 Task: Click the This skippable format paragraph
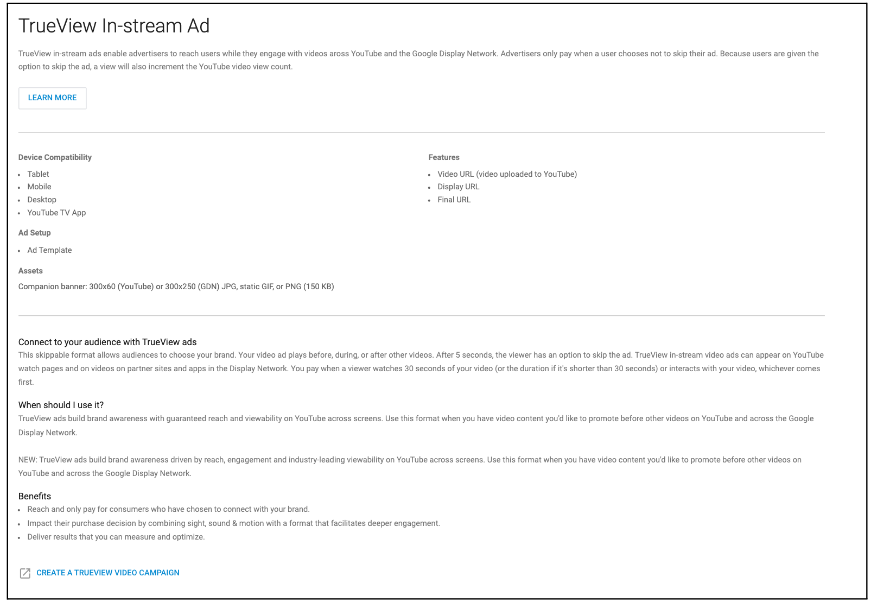point(421,368)
